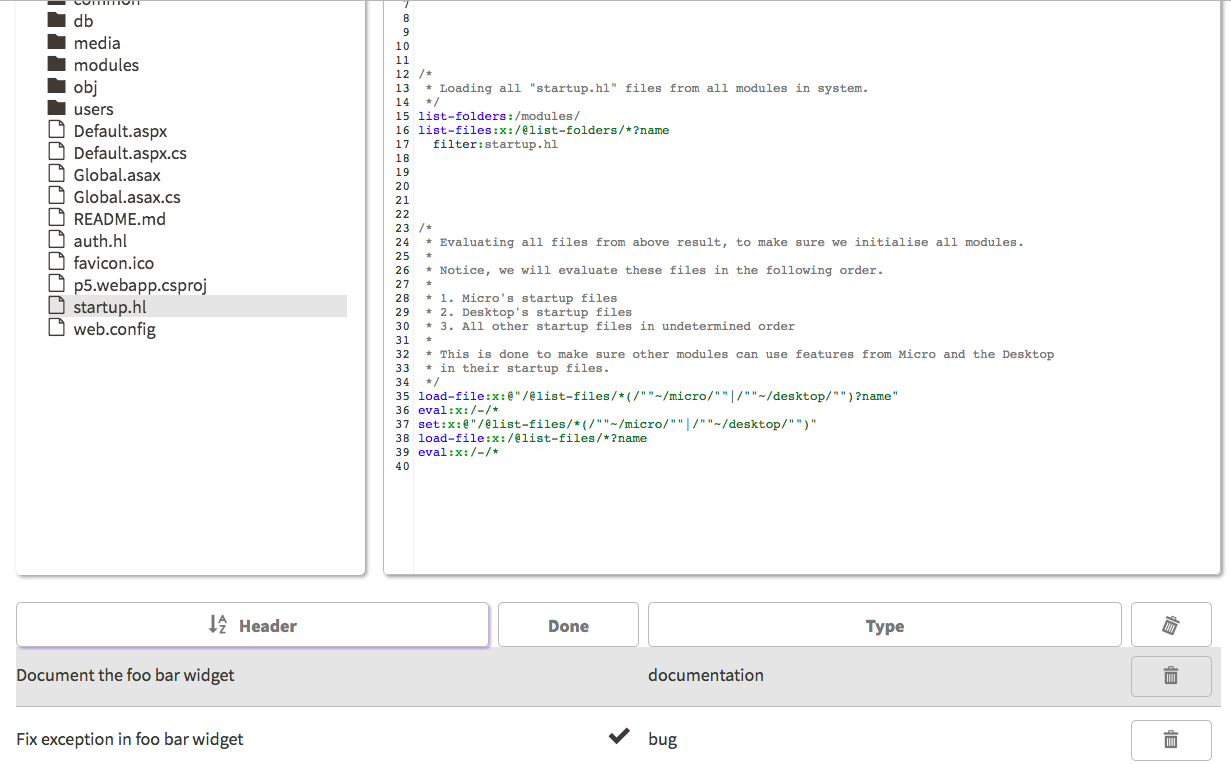The width and height of the screenshot is (1231, 764).
Task: Expand the obj folder
Action: click(85, 87)
